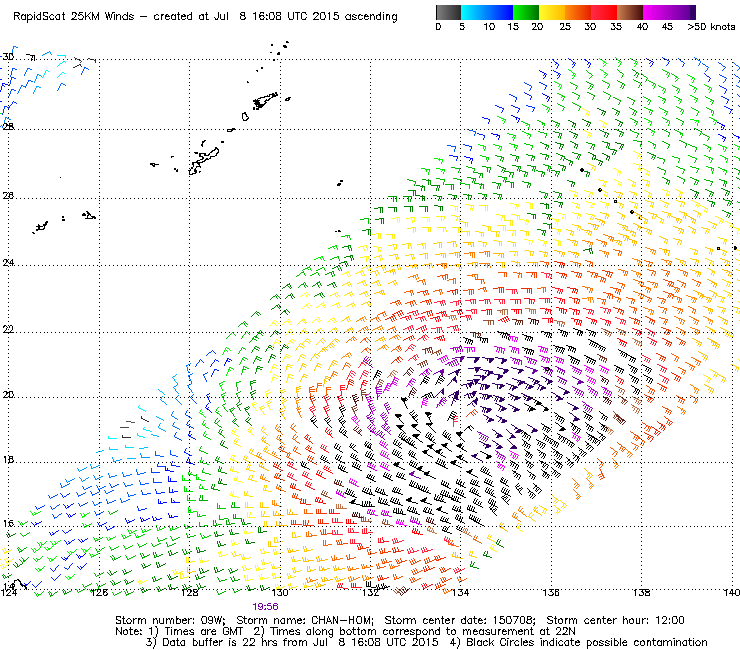Click the longitude label 130 on bottom axis
The width and height of the screenshot is (740, 650).
[280, 592]
